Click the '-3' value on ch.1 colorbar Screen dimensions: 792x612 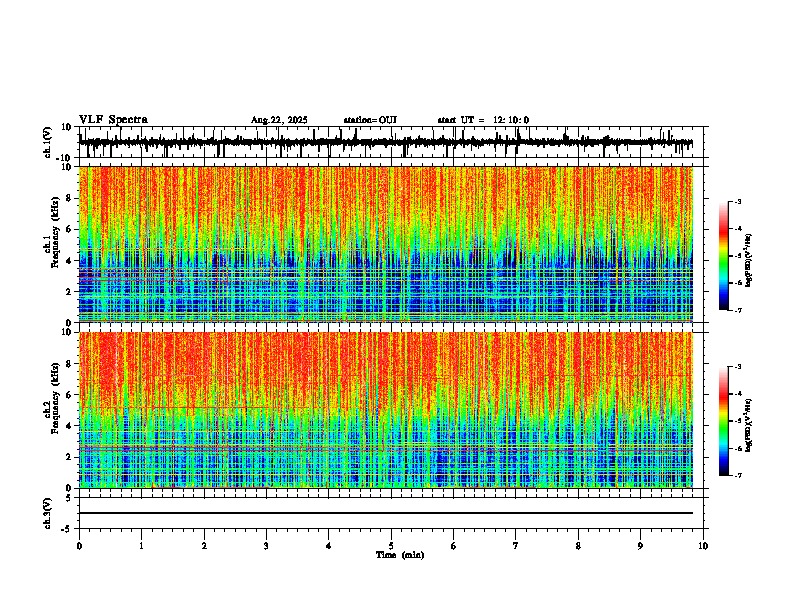(x=738, y=202)
